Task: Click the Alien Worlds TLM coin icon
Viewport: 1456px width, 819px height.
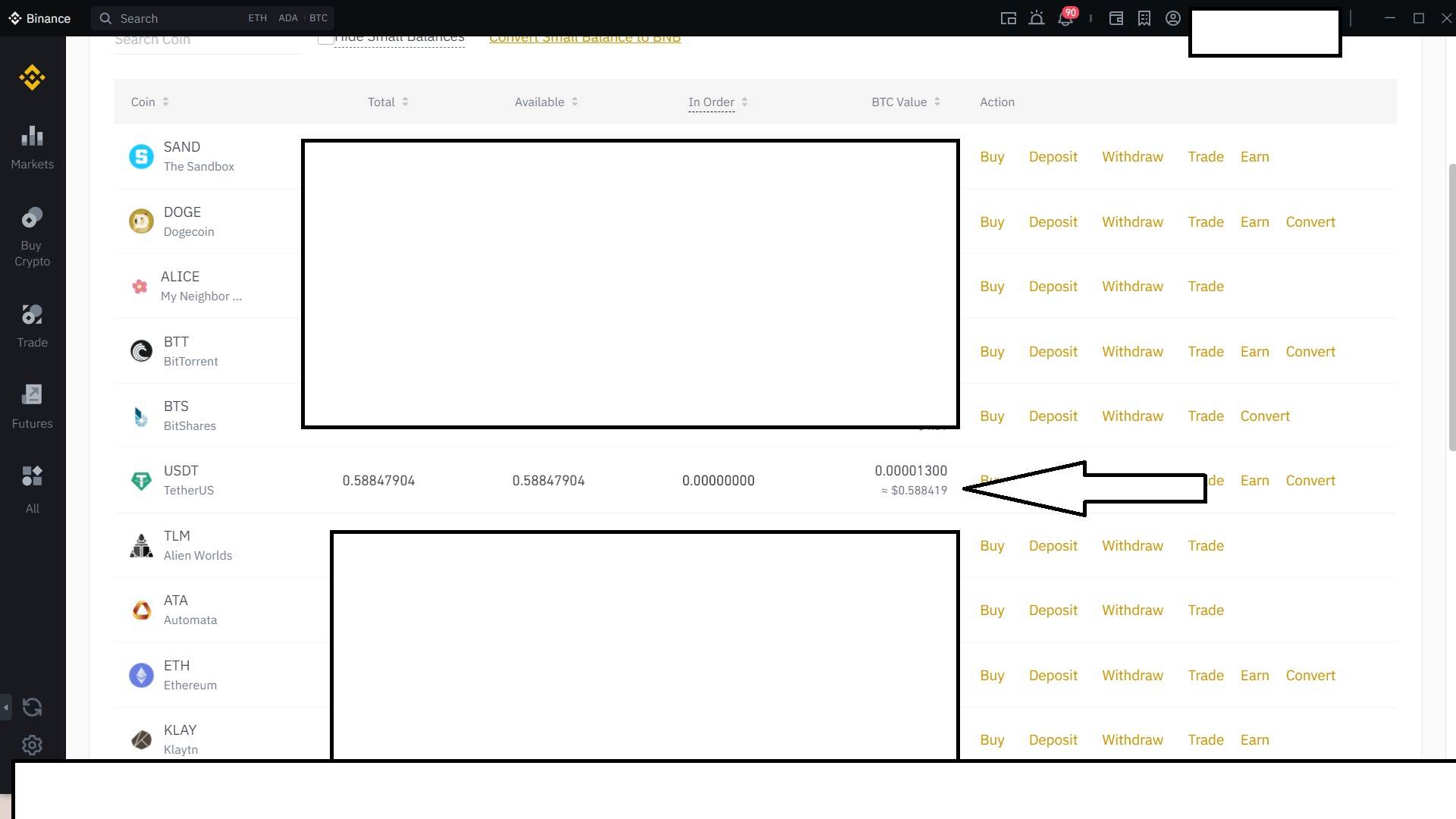Action: [141, 545]
